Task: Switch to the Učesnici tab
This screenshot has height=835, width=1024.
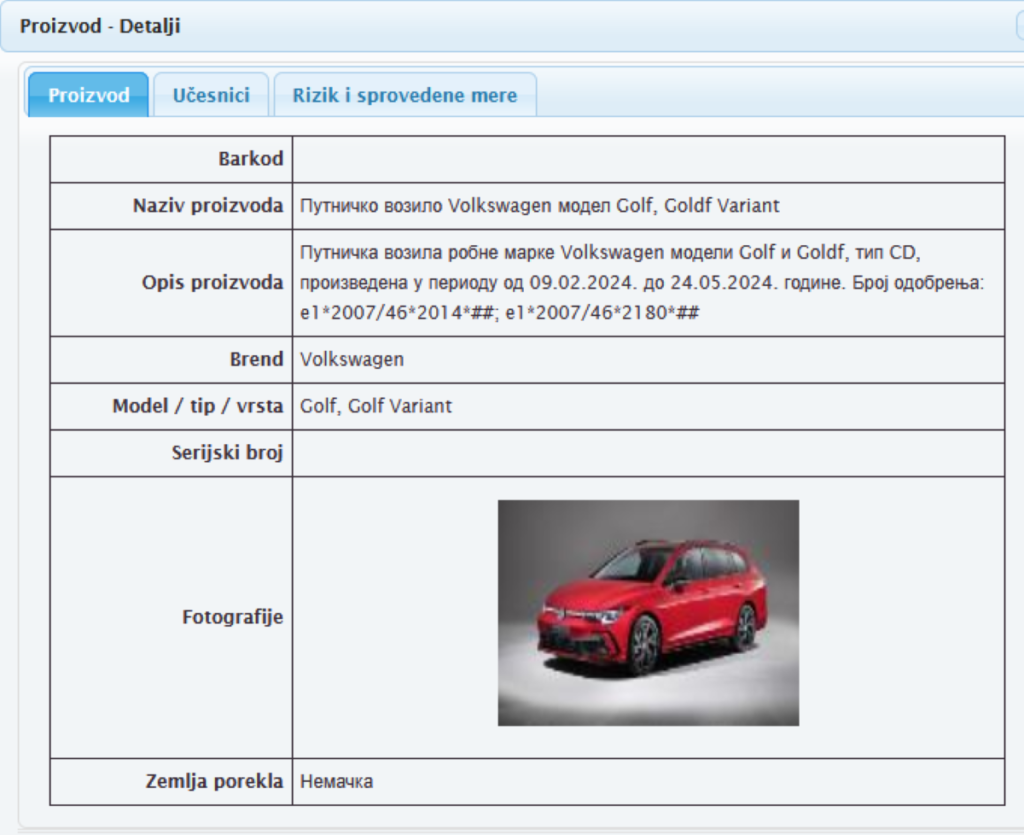Action: (210, 96)
